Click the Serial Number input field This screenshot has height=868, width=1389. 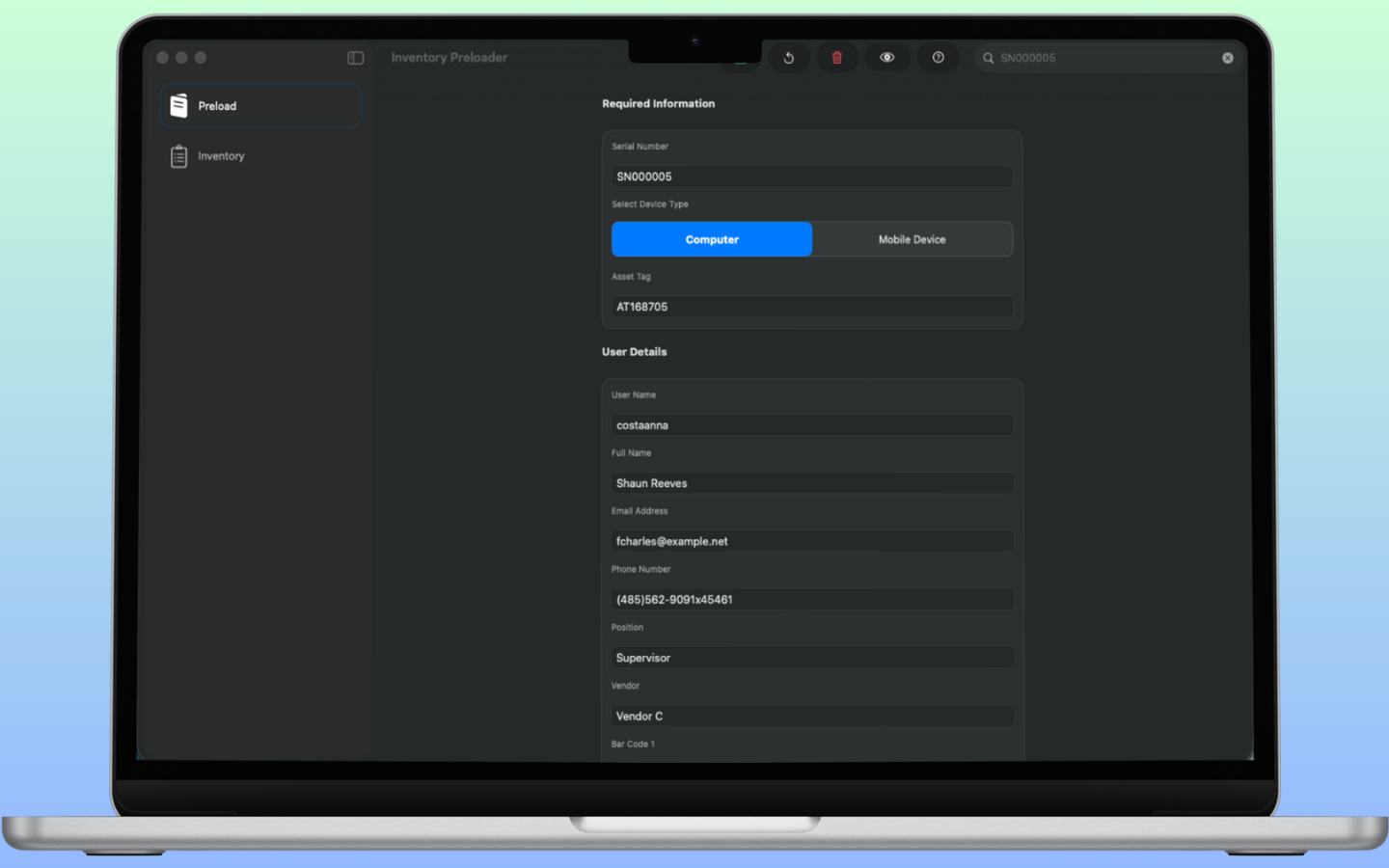click(x=812, y=176)
